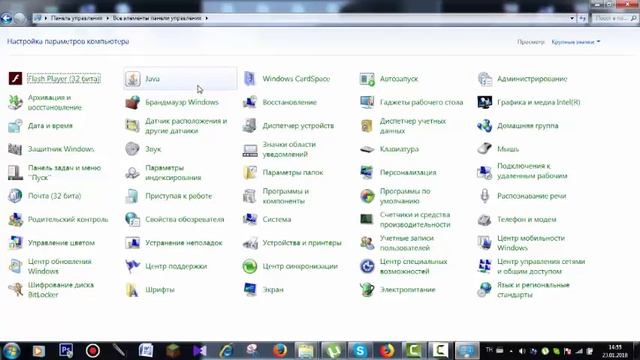Open Учетные записи пользователей link
Image resolution: width=640 pixels, height=360 pixels.
pos(407,243)
